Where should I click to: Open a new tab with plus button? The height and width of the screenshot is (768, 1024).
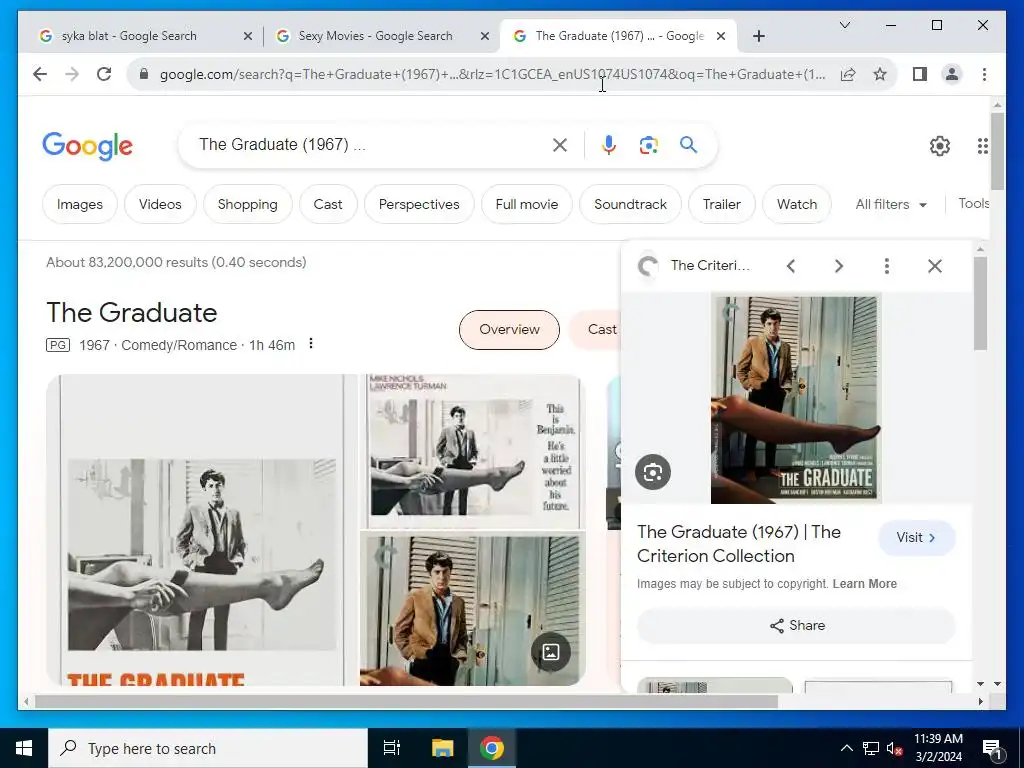click(x=758, y=36)
